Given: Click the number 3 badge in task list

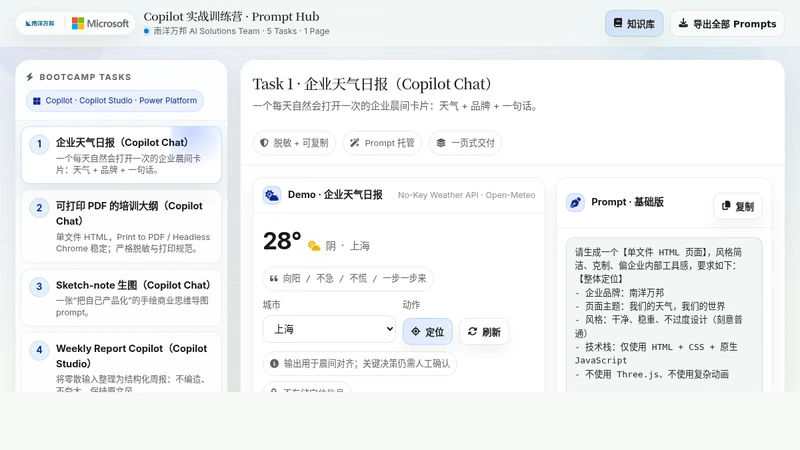Looking at the screenshot, I should pos(39,287).
